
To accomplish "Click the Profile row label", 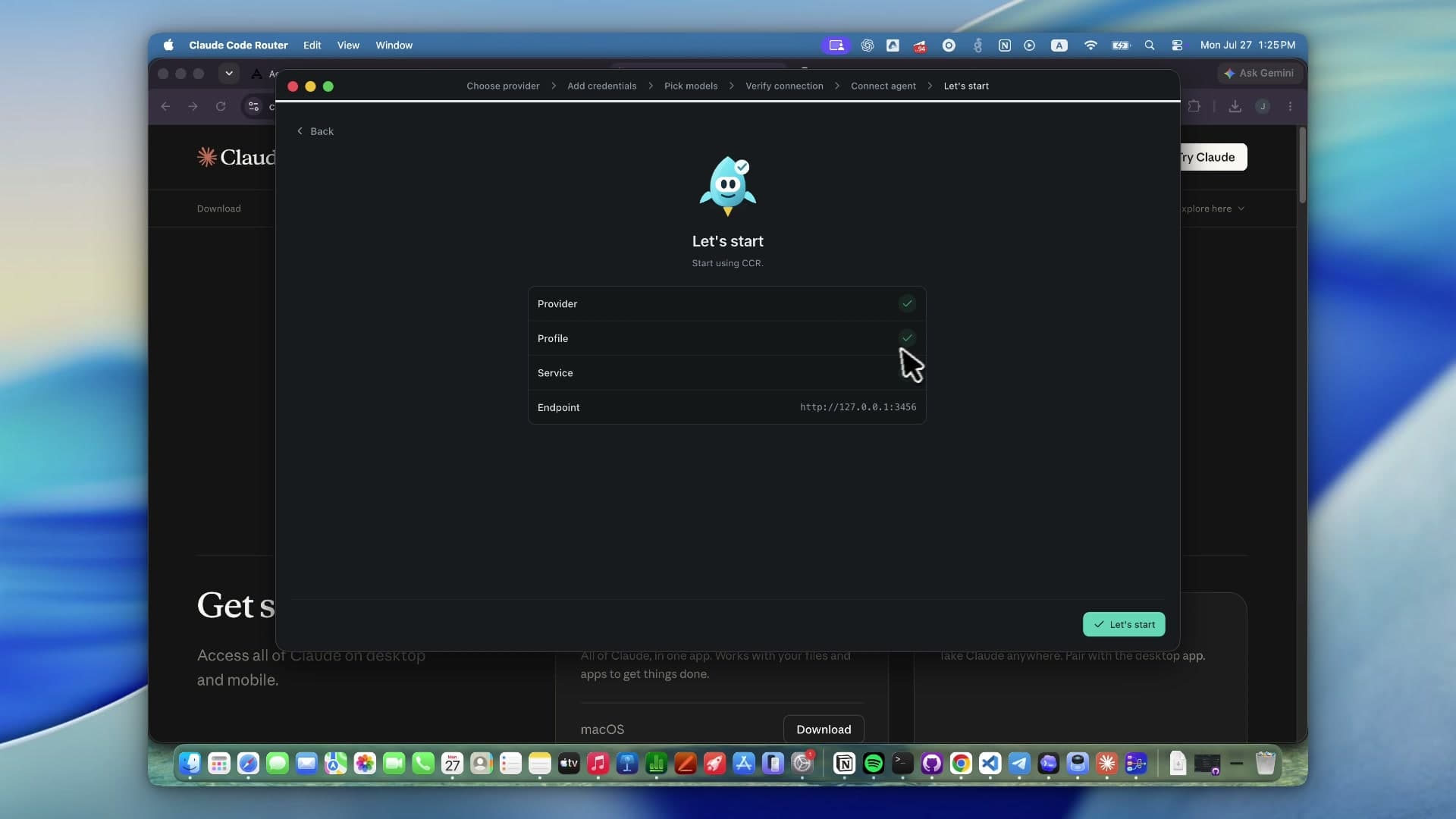I will click(553, 338).
